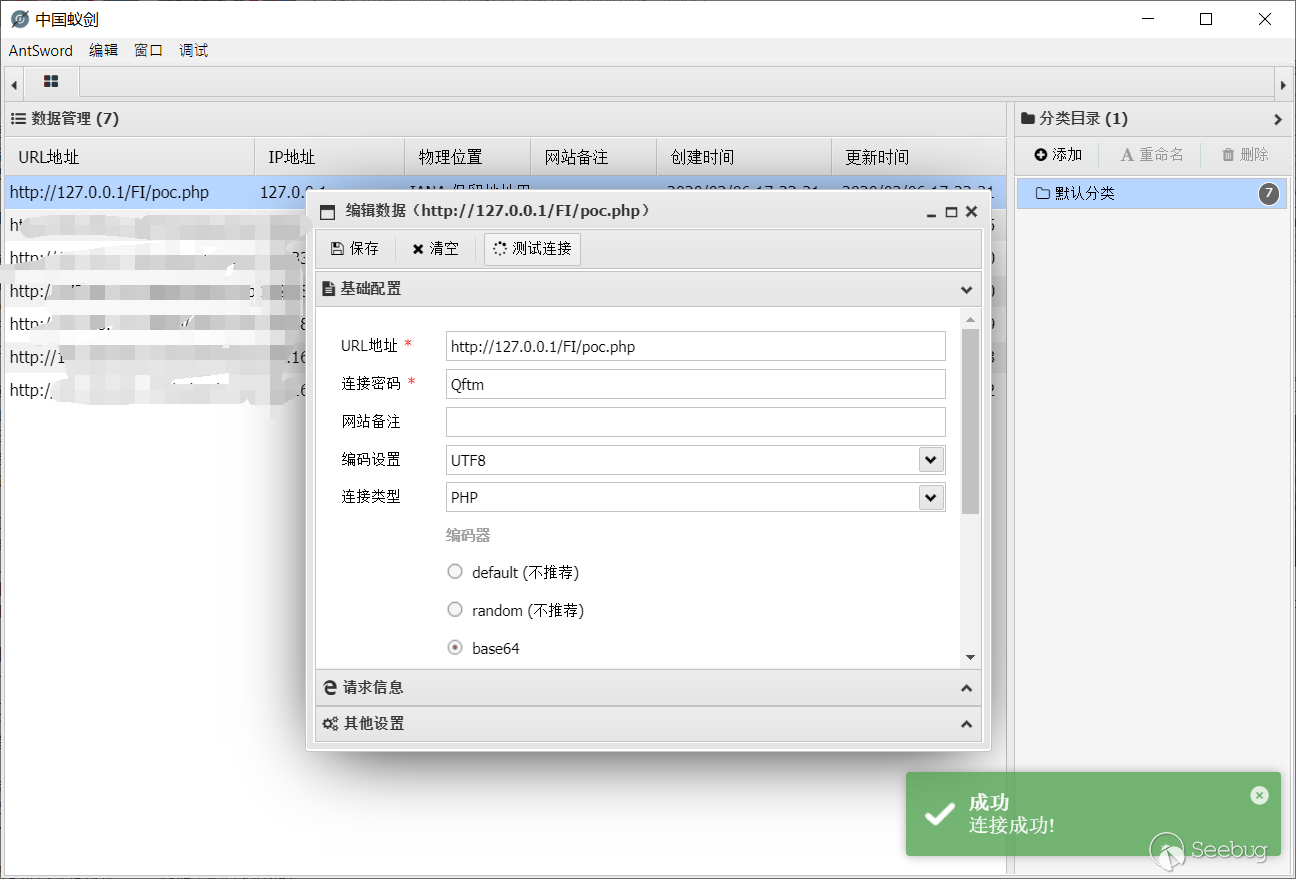Click the 连接密码 input field
The width and height of the screenshot is (1296, 879).
[x=695, y=384]
